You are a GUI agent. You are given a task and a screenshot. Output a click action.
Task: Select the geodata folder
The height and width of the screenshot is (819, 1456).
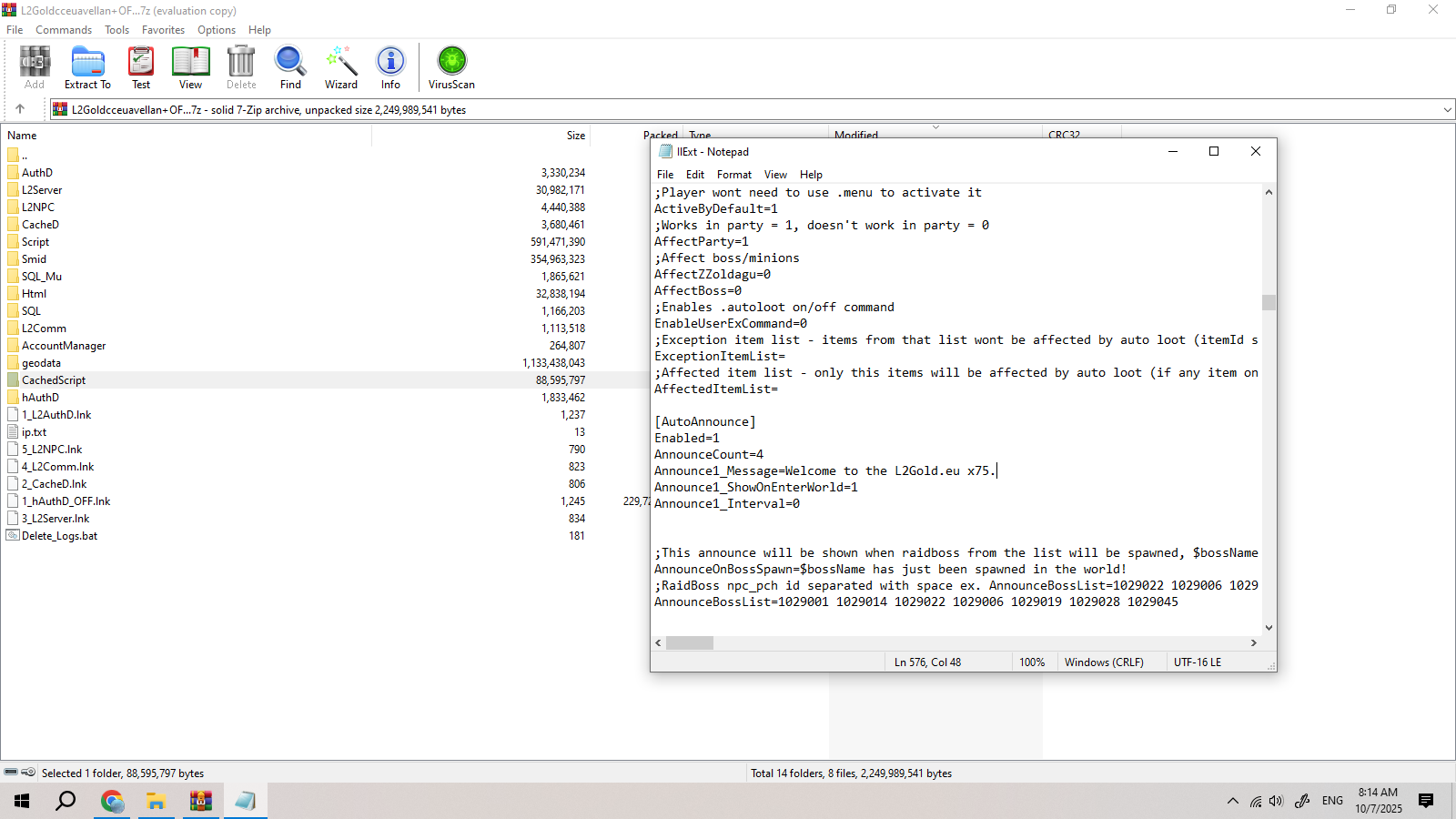tap(41, 363)
